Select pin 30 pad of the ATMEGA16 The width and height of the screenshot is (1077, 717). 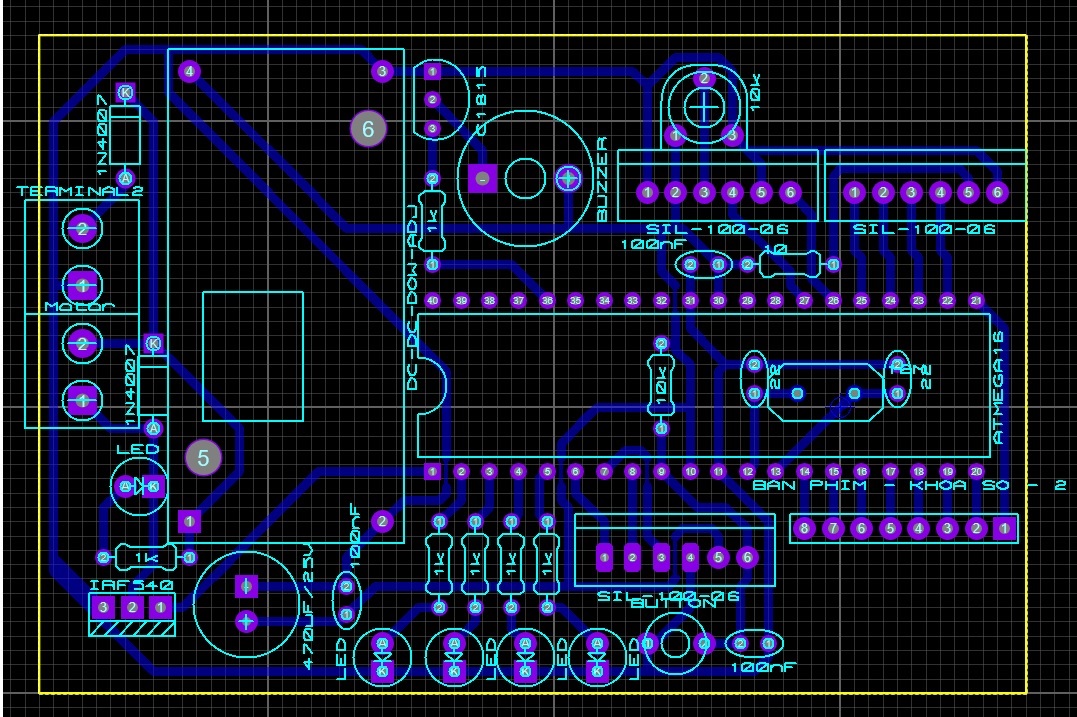tap(718, 301)
